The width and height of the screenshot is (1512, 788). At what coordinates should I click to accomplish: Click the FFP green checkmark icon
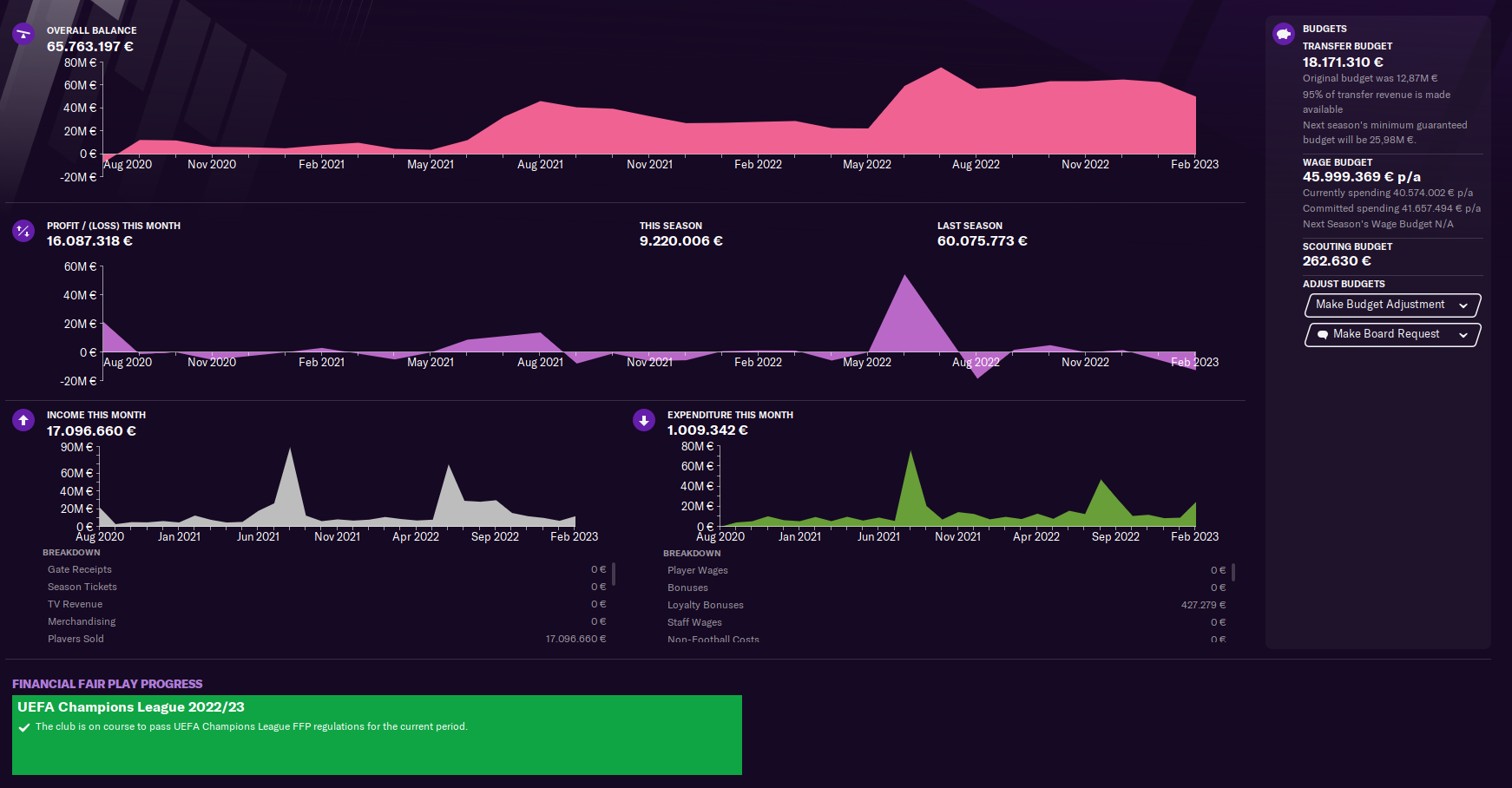tap(24, 727)
